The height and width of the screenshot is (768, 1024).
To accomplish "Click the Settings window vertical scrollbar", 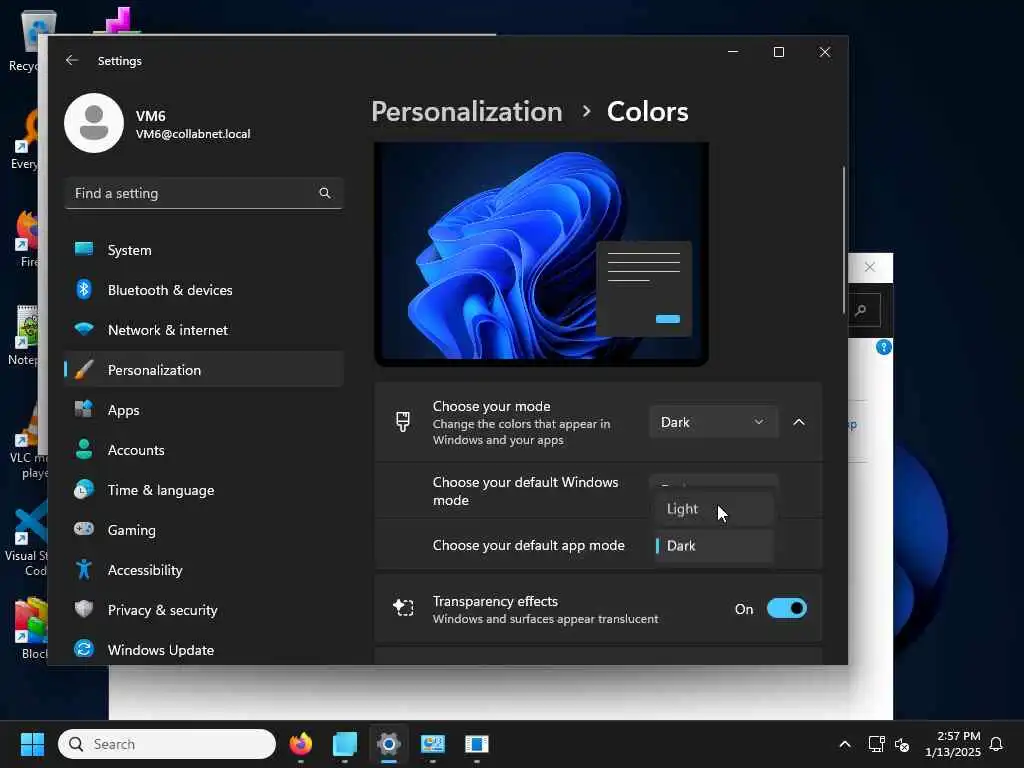I will 843,242.
